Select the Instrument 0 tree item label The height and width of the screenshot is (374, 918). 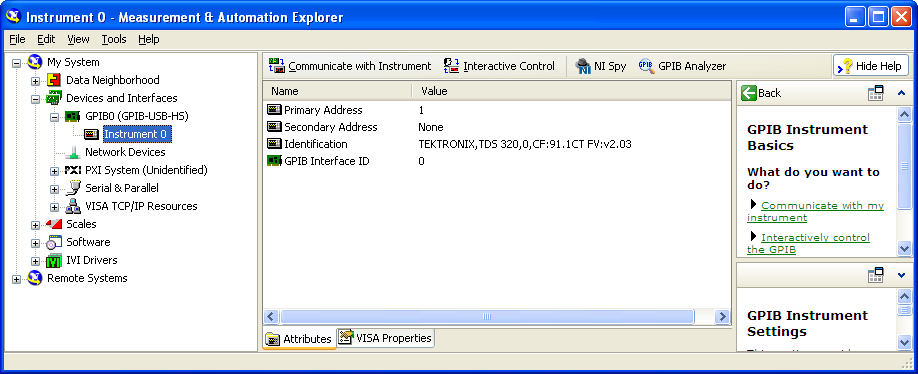[135, 134]
